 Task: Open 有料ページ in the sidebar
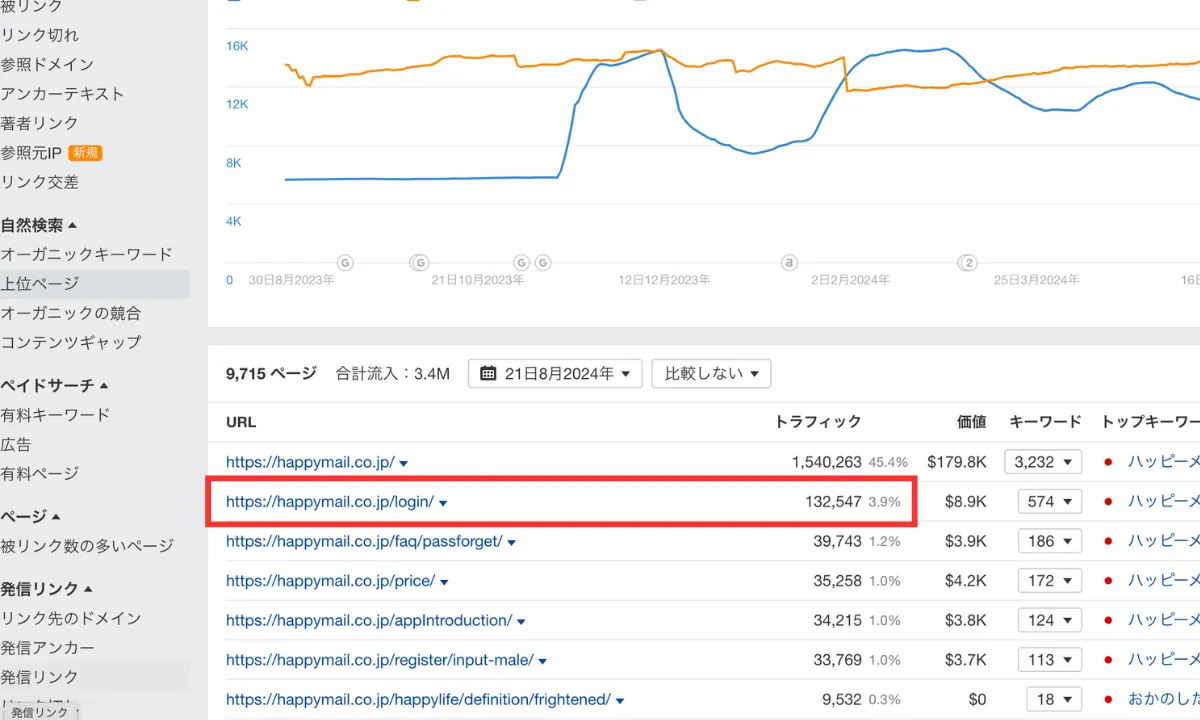pyautogui.click(x=39, y=473)
